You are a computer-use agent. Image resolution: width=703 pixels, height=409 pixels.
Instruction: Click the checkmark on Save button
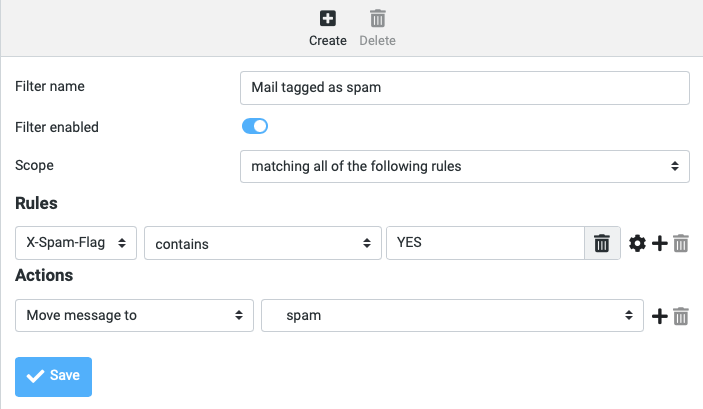point(35,376)
